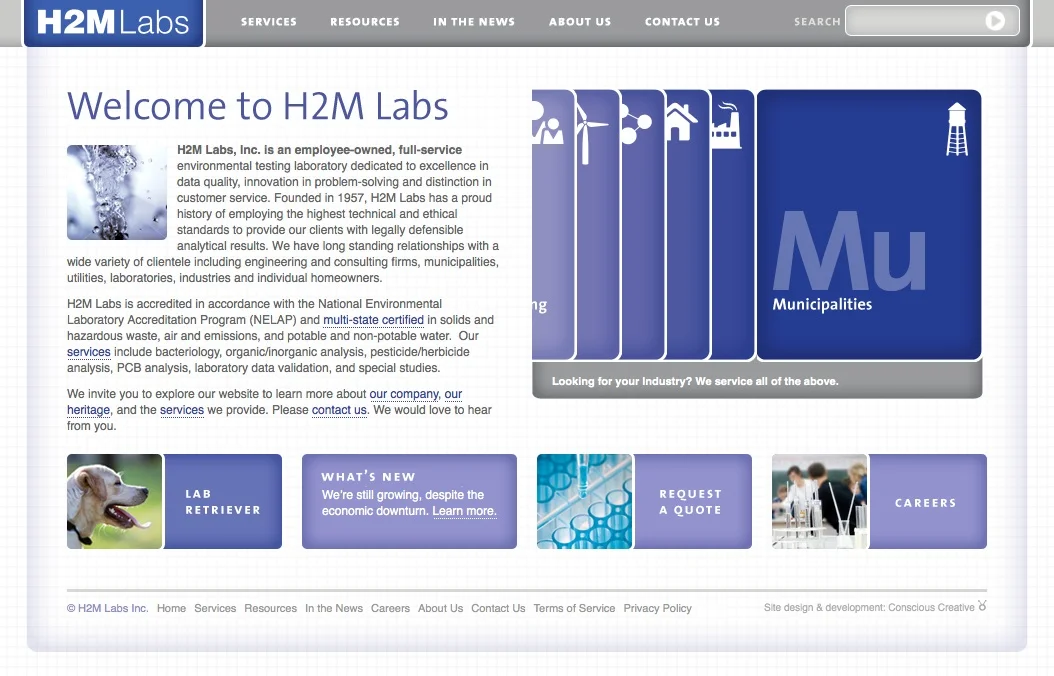Select the water tower Municipalities card

[868, 224]
